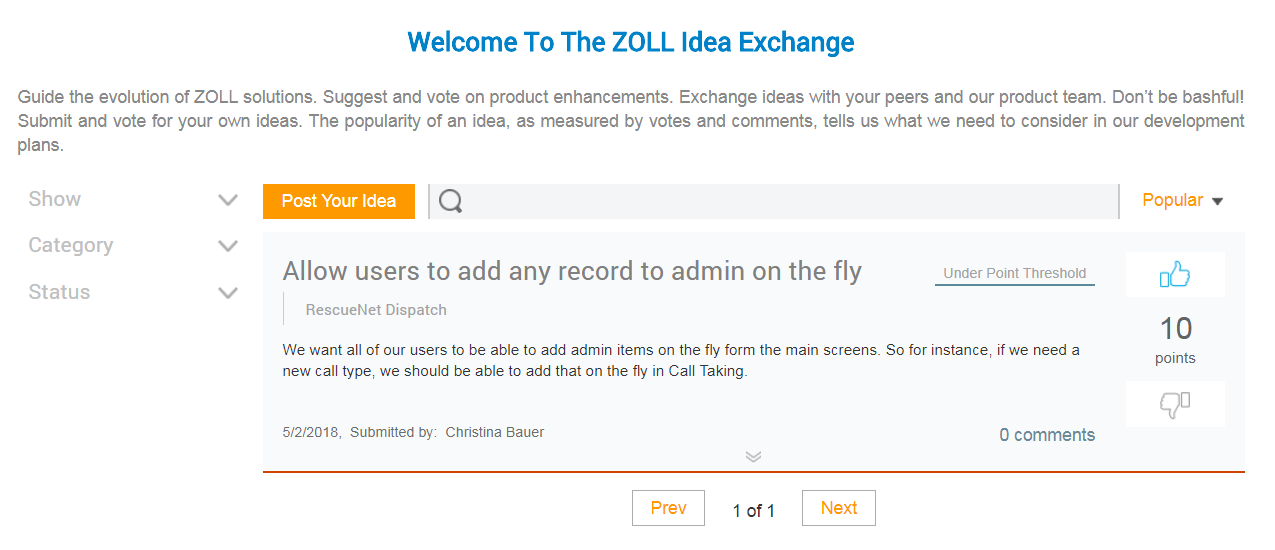Screen dimensions: 1275x550
Task: Expand the Show filter
Action: click(134, 199)
